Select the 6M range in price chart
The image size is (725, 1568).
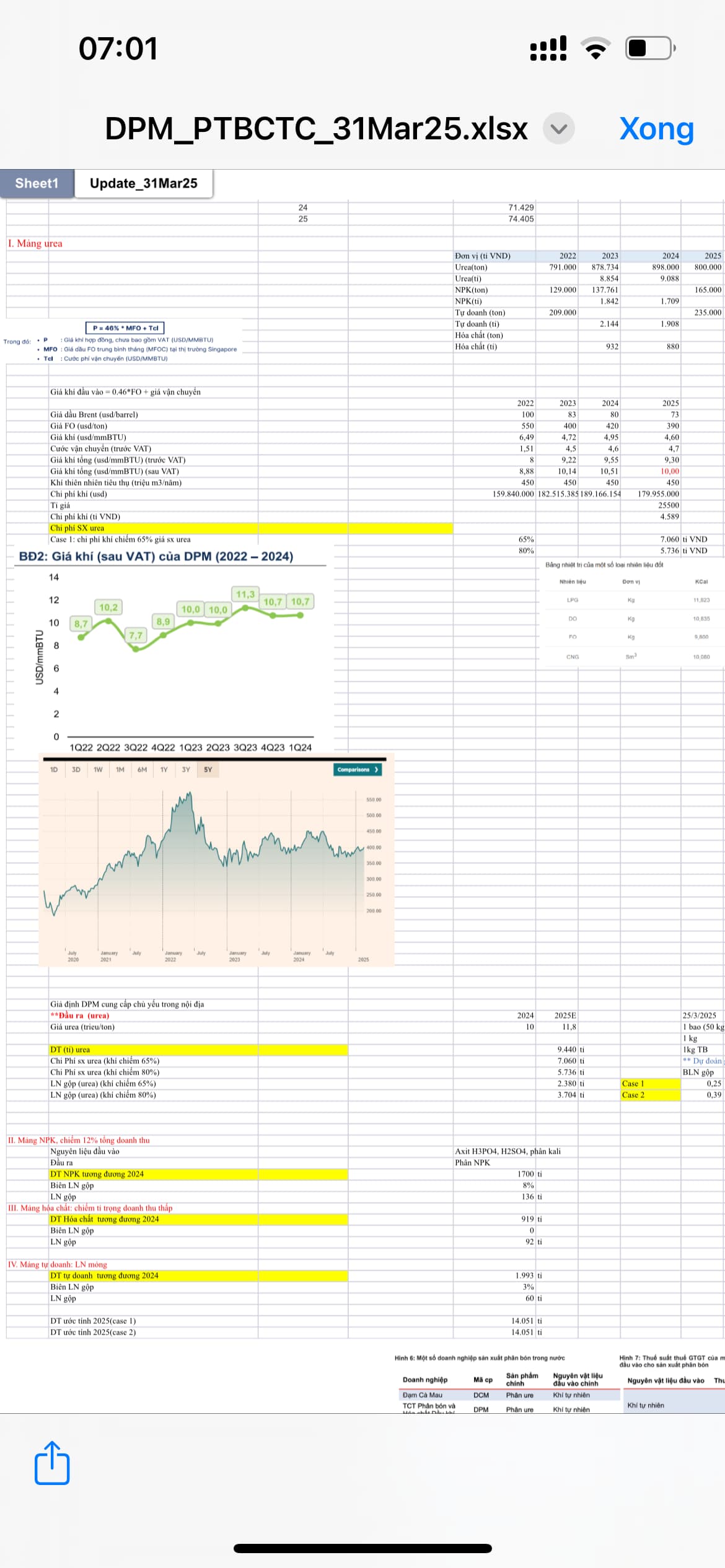click(143, 770)
